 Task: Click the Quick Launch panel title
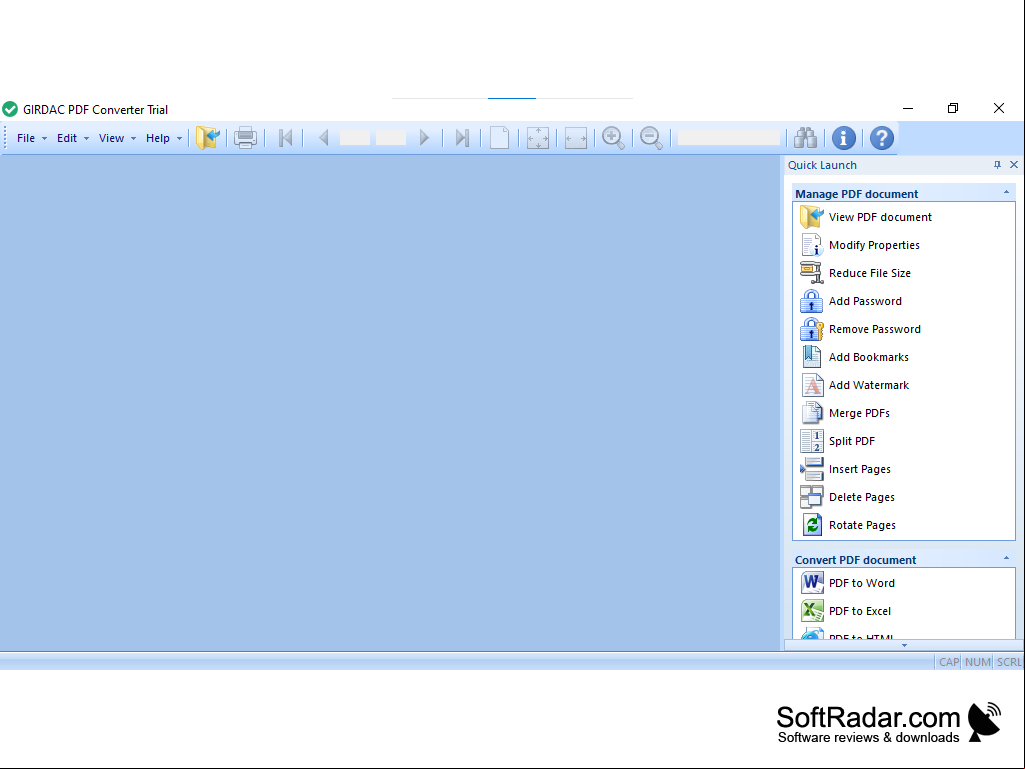pyautogui.click(x=822, y=165)
